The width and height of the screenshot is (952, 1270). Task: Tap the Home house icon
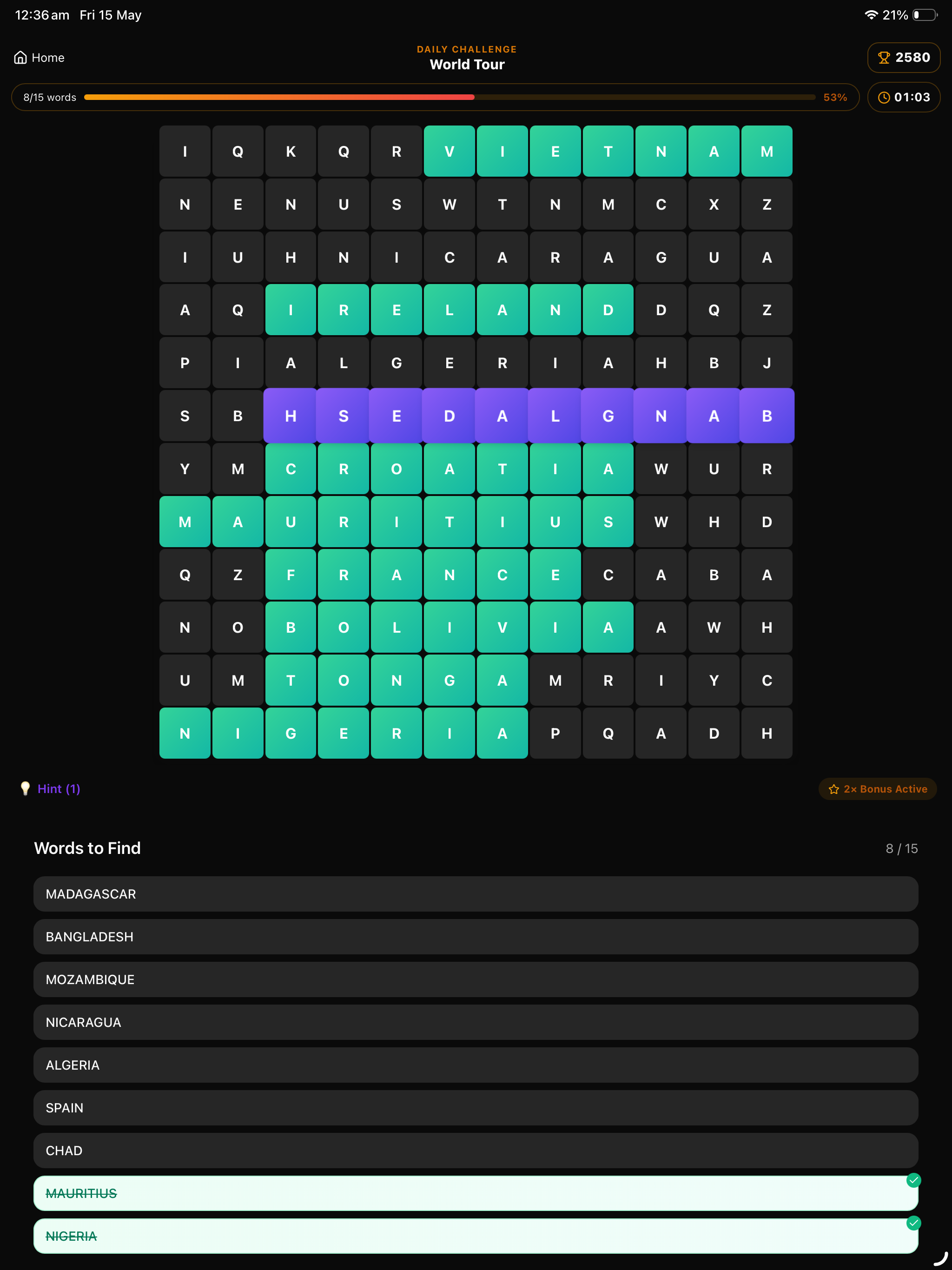(20, 58)
